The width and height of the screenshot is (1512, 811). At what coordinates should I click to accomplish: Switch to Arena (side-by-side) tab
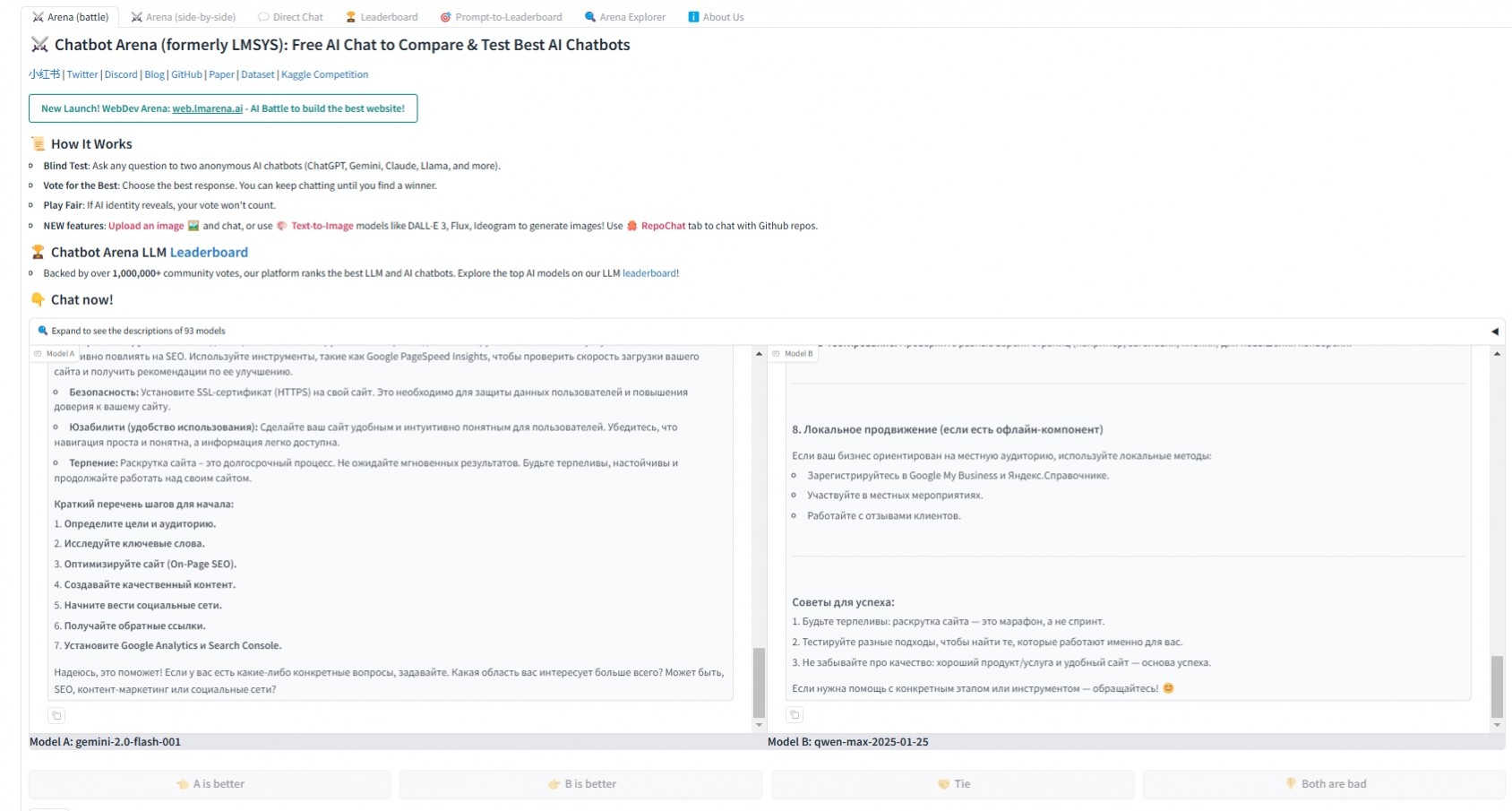[184, 17]
